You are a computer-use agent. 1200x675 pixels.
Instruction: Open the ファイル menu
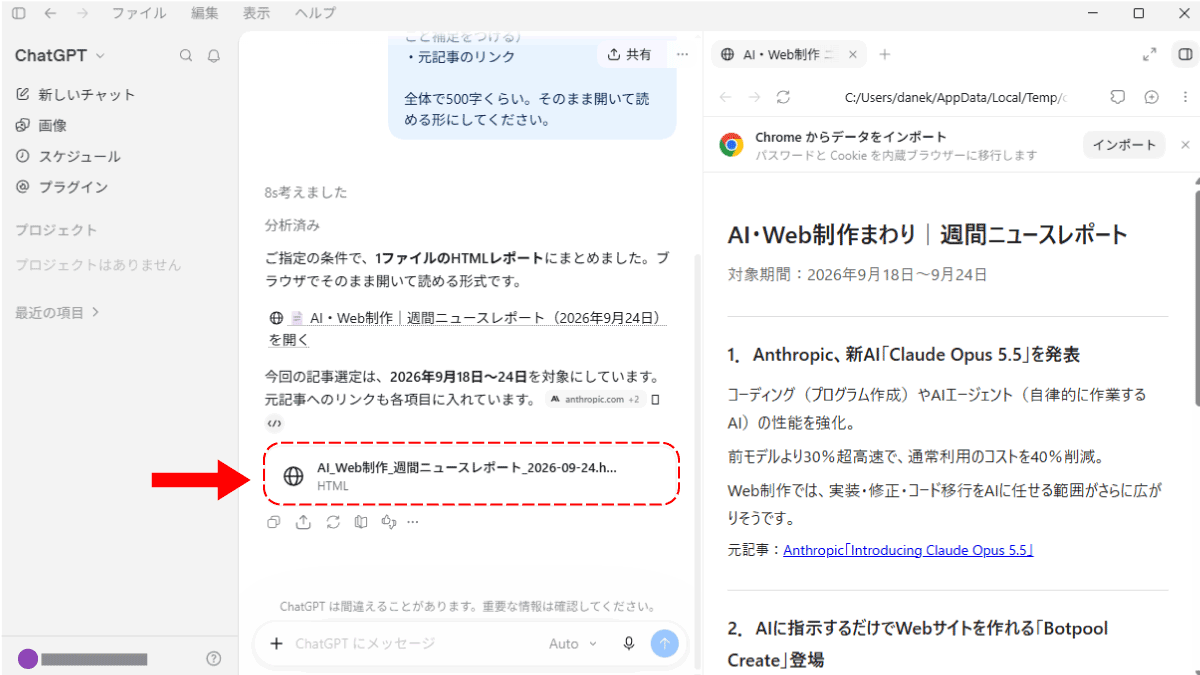(139, 13)
